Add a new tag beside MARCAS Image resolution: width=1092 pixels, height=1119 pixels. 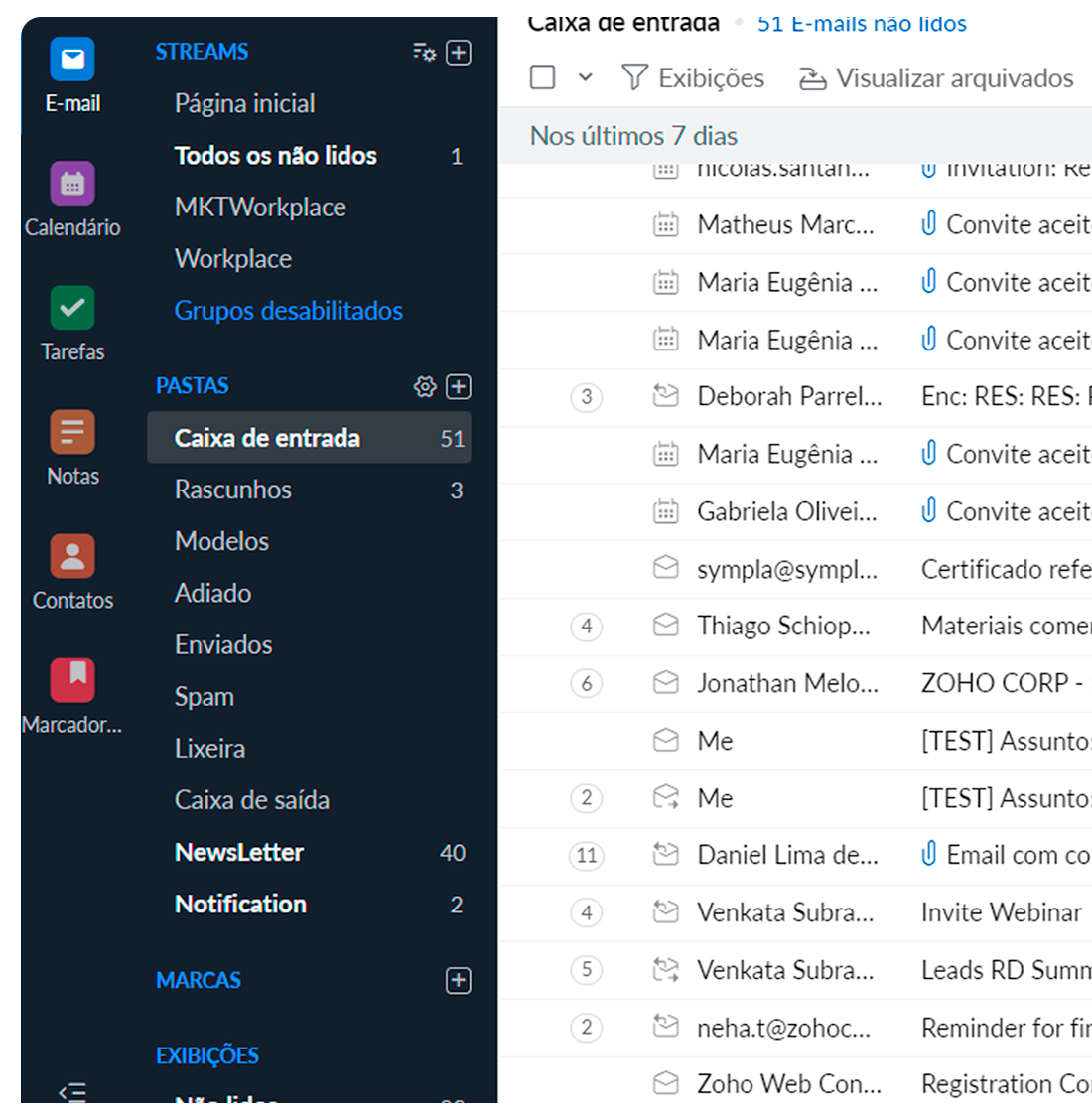[x=459, y=981]
